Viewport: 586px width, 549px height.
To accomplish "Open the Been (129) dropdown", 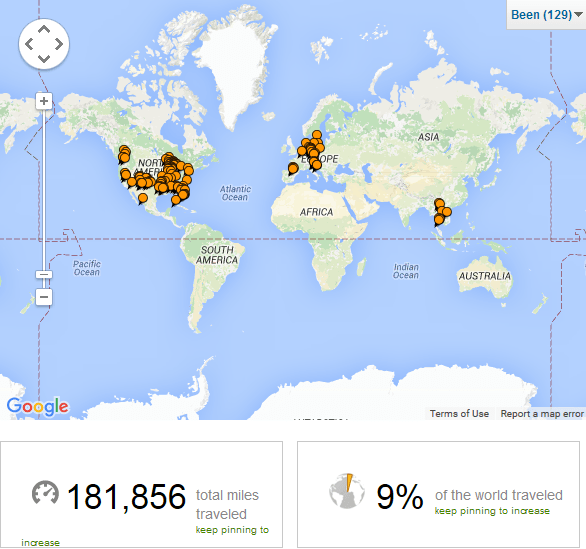I will click(x=546, y=15).
